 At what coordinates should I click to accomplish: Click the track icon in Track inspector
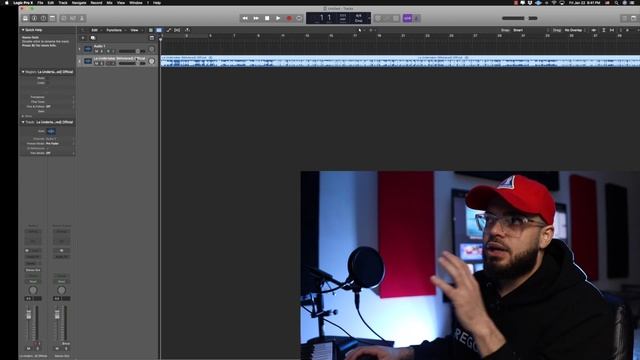[x=51, y=131]
